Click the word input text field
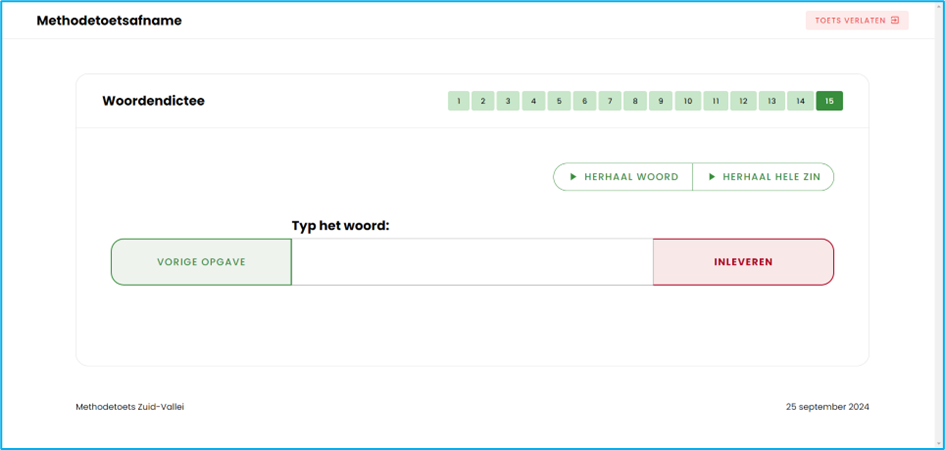Viewport: 945px width, 450px height. pos(472,262)
